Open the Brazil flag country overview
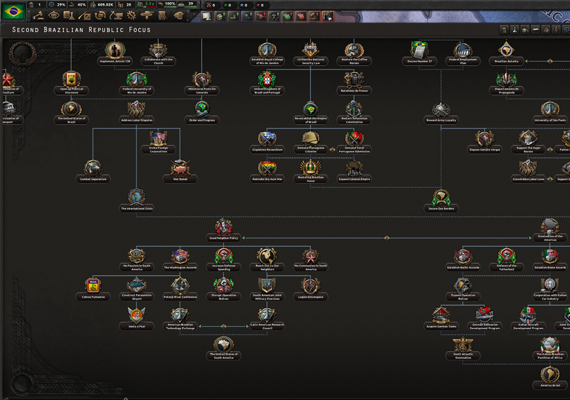The height and width of the screenshot is (400, 570). pyautogui.click(x=13, y=11)
